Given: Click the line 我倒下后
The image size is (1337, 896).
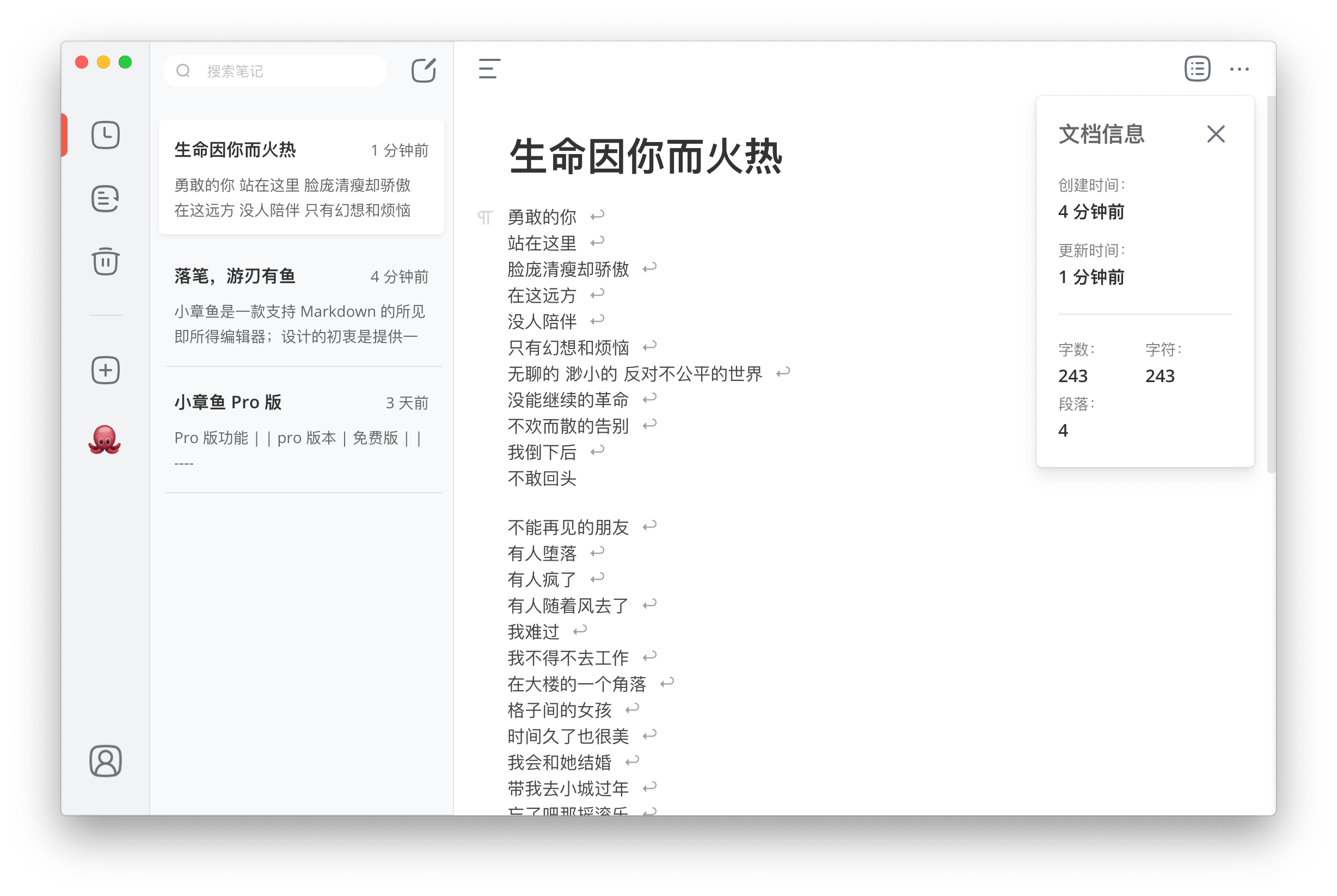Looking at the screenshot, I should [x=542, y=452].
